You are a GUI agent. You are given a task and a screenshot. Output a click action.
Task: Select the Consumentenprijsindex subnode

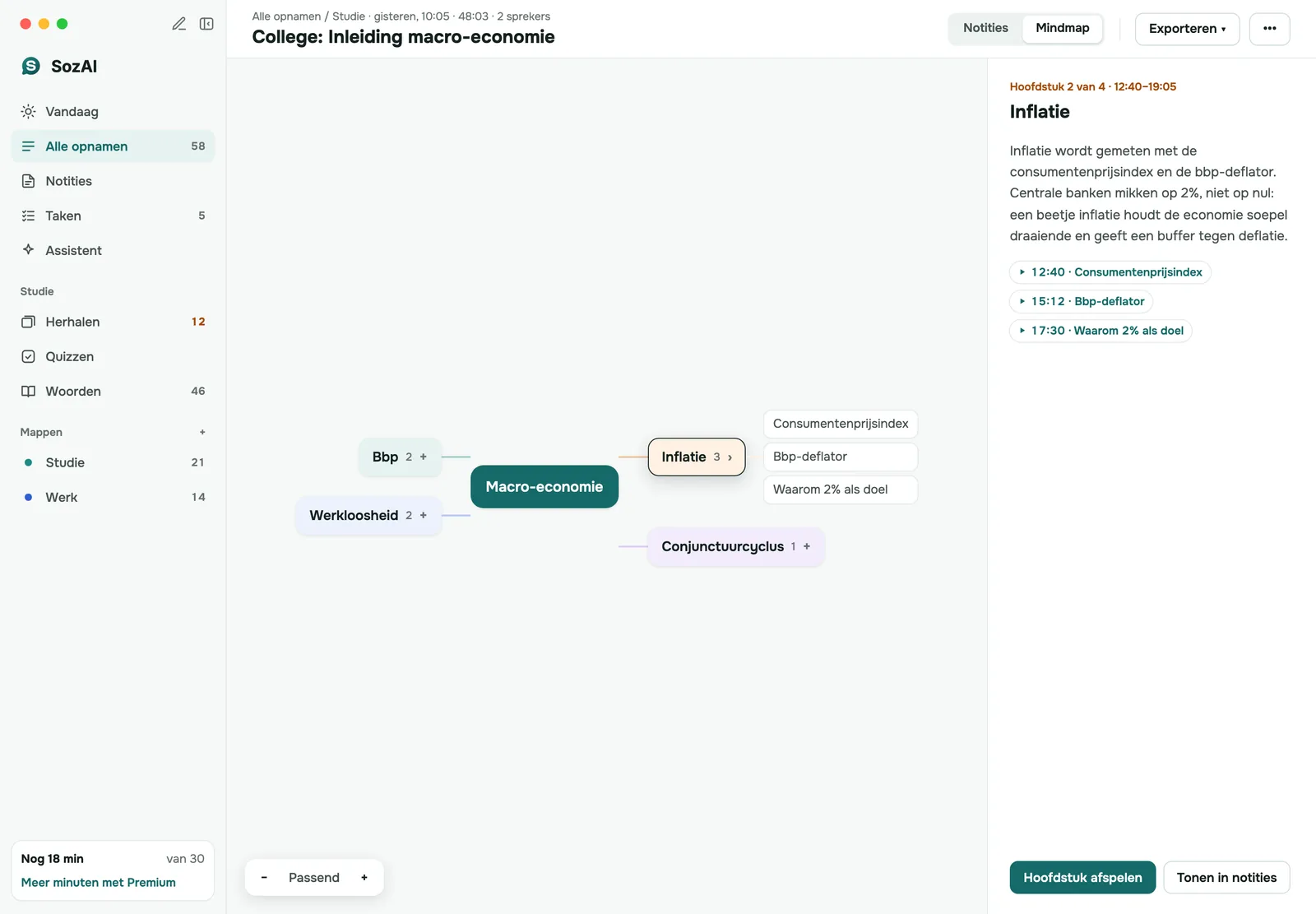coord(841,424)
